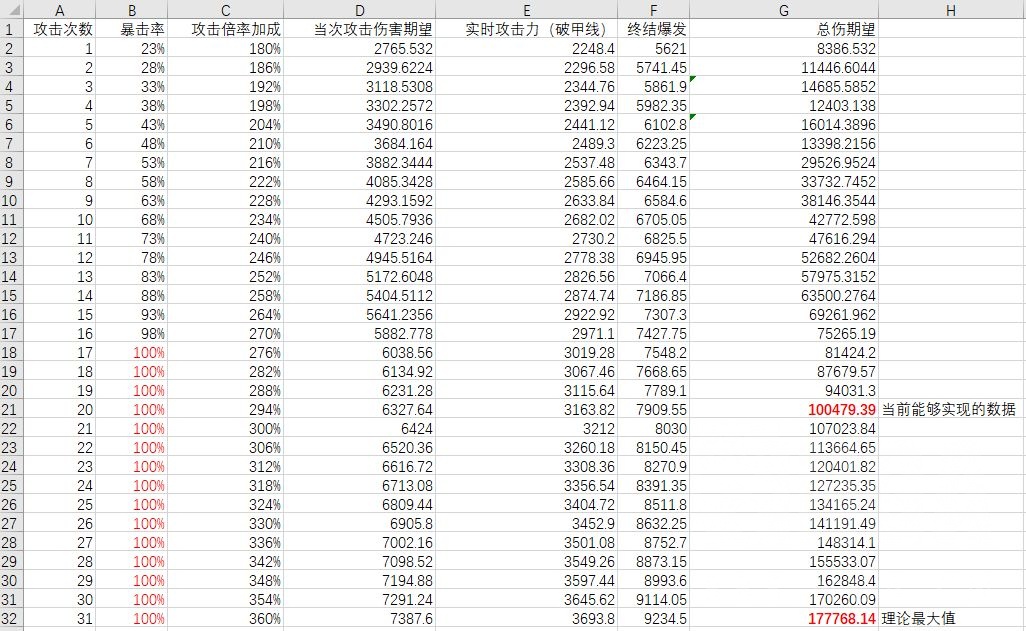Select cell with value 5861.9
Screen dimensions: 1026x631
tap(654, 86)
